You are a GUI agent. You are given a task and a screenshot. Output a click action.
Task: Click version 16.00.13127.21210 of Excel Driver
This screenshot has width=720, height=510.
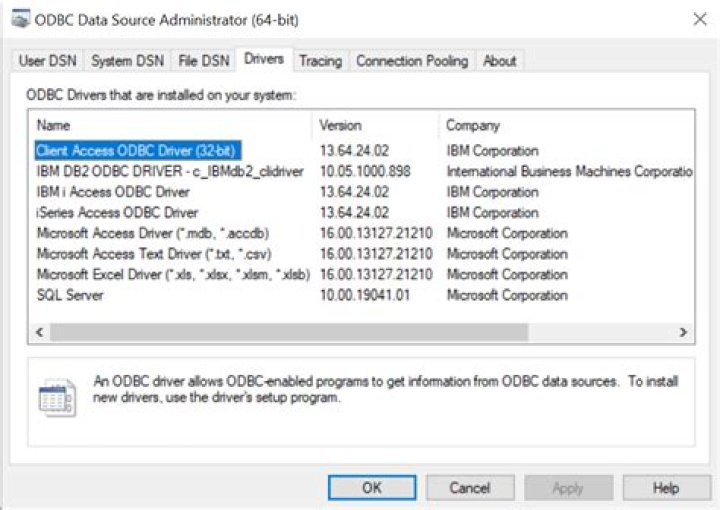(x=376, y=275)
